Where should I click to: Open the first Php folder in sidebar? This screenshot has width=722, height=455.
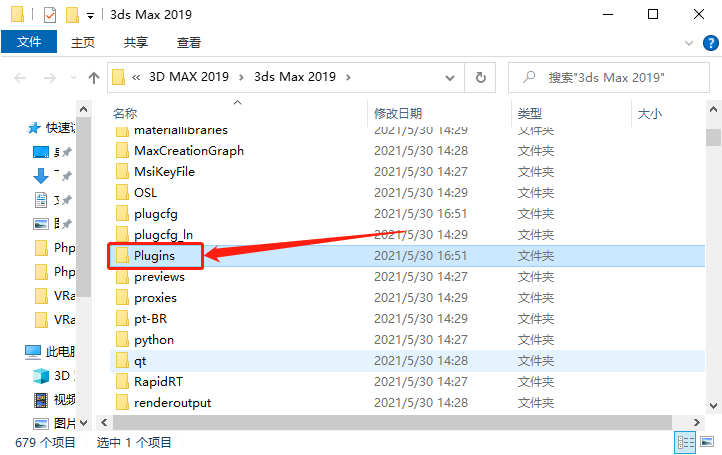pyautogui.click(x=55, y=248)
